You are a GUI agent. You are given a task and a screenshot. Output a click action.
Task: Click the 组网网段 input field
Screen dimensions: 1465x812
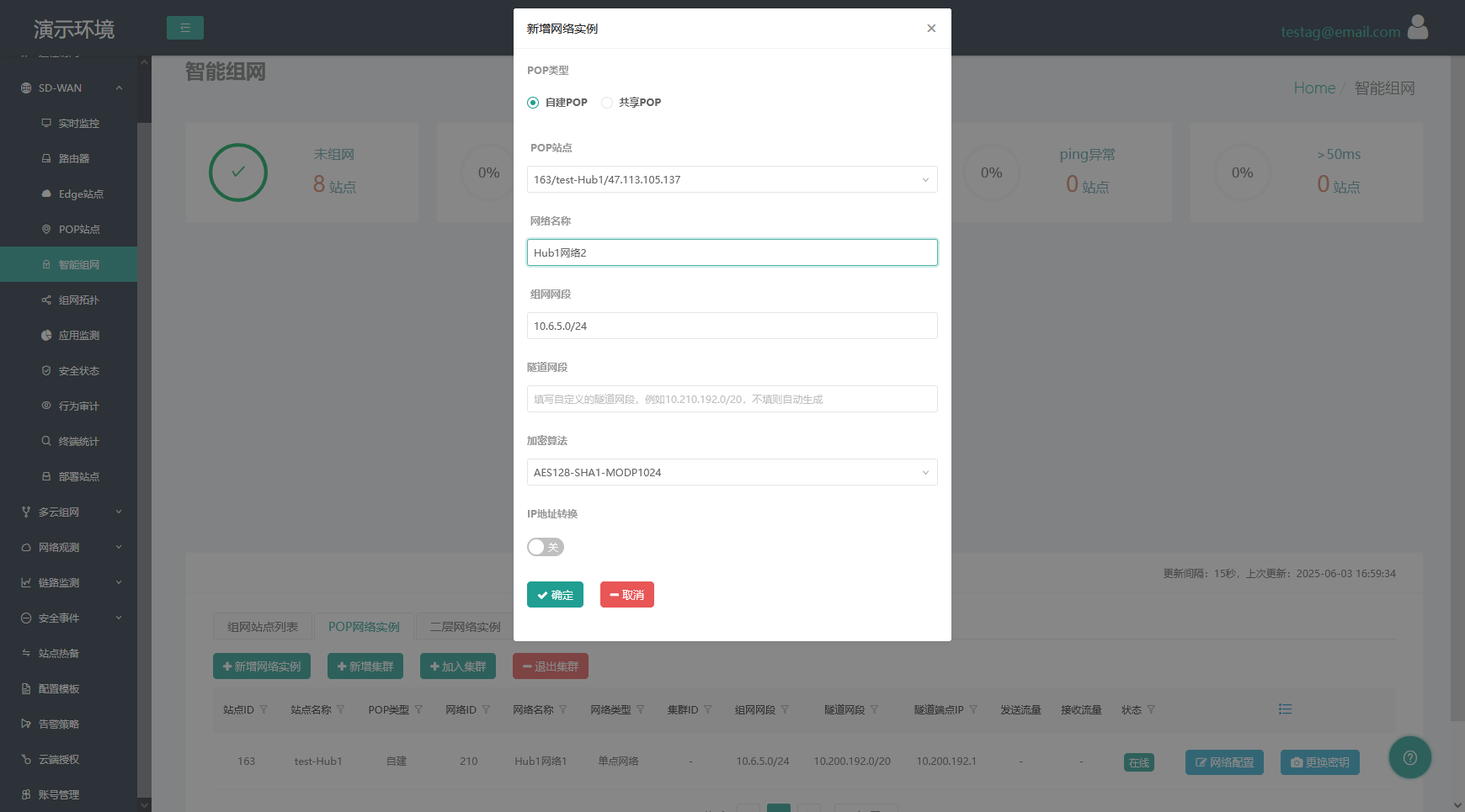(x=732, y=326)
